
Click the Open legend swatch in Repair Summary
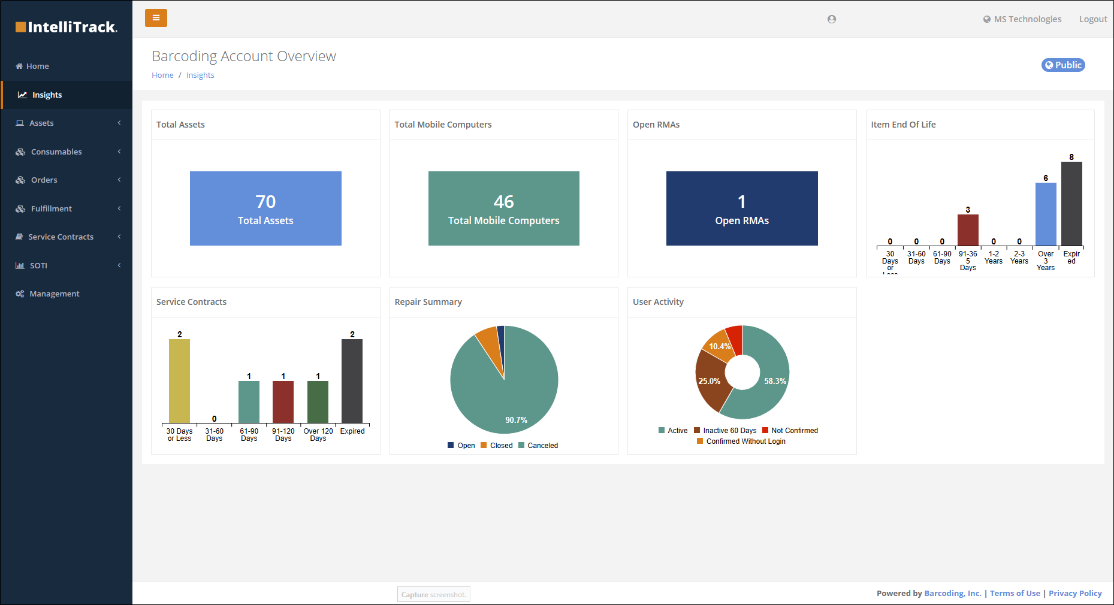450,445
